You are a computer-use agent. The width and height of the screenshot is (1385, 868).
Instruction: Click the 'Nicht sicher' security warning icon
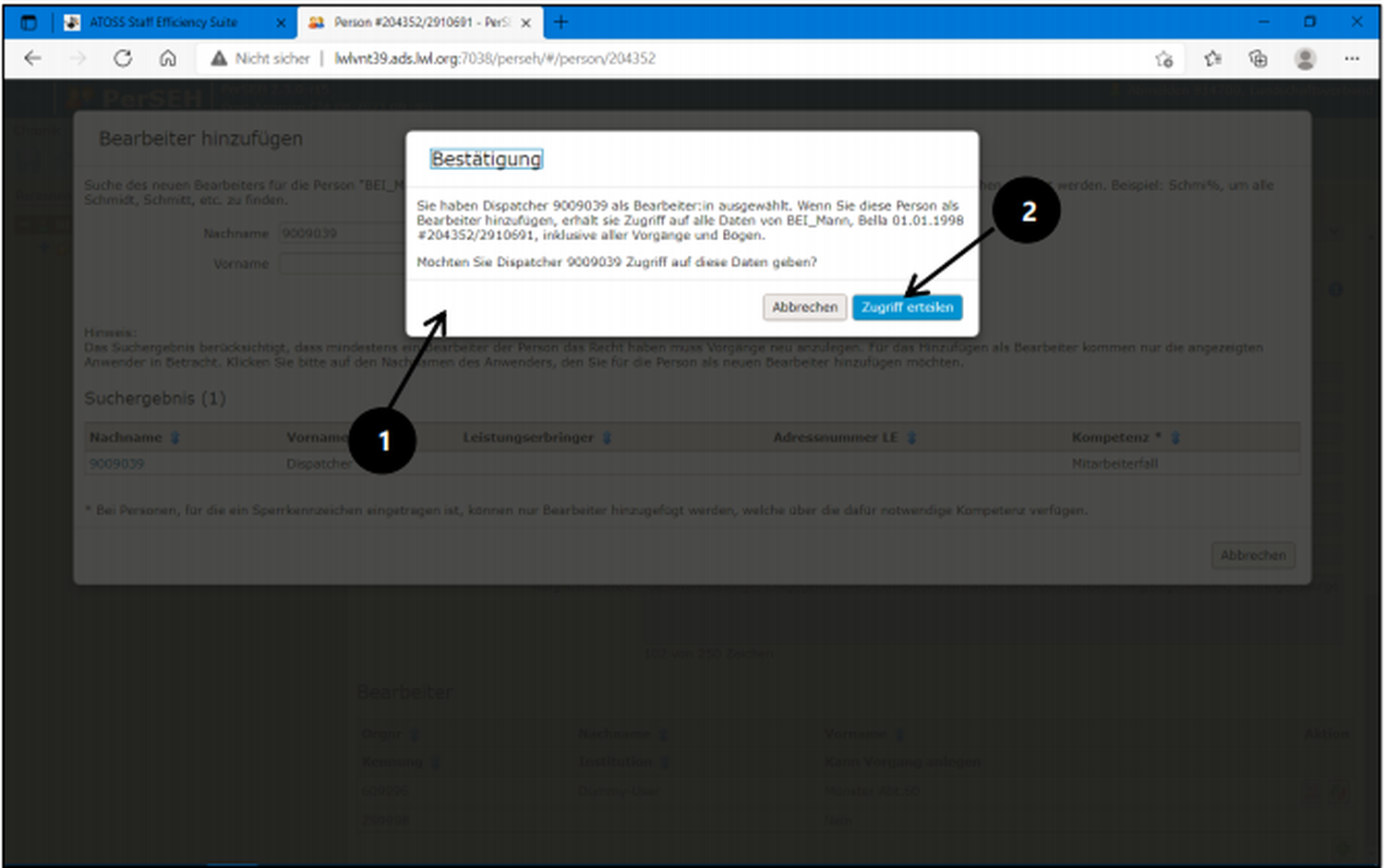tap(219, 58)
